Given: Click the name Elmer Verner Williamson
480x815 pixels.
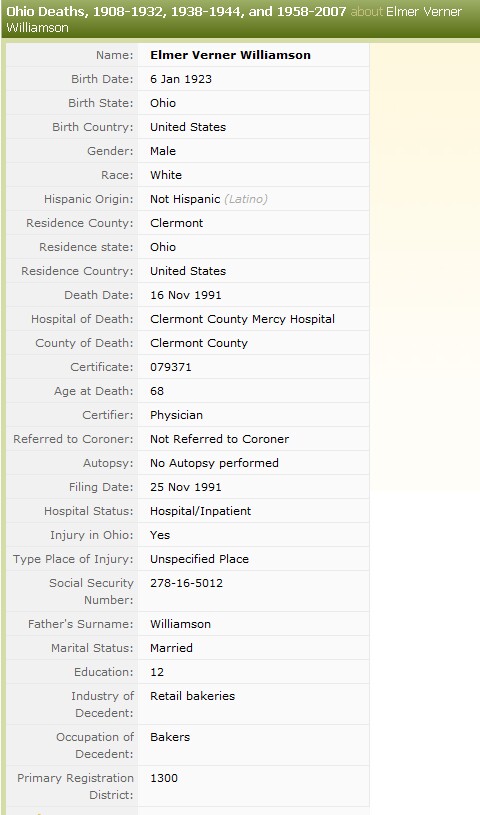Looking at the screenshot, I should (230, 55).
